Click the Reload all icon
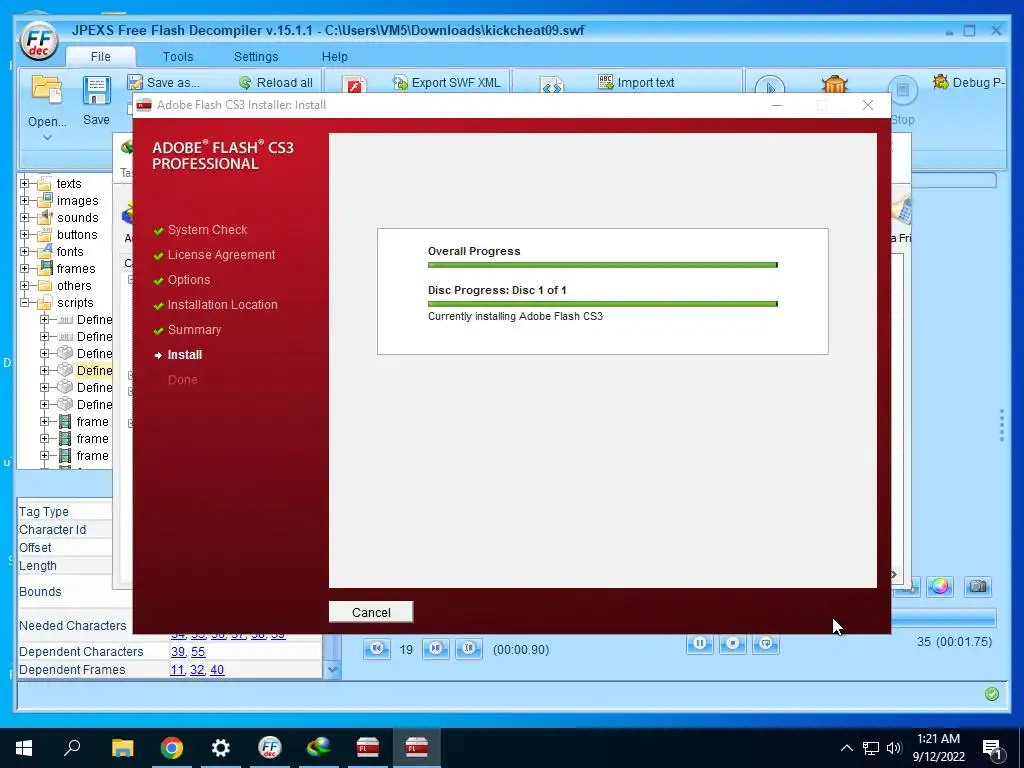The width and height of the screenshot is (1024, 768). (245, 83)
